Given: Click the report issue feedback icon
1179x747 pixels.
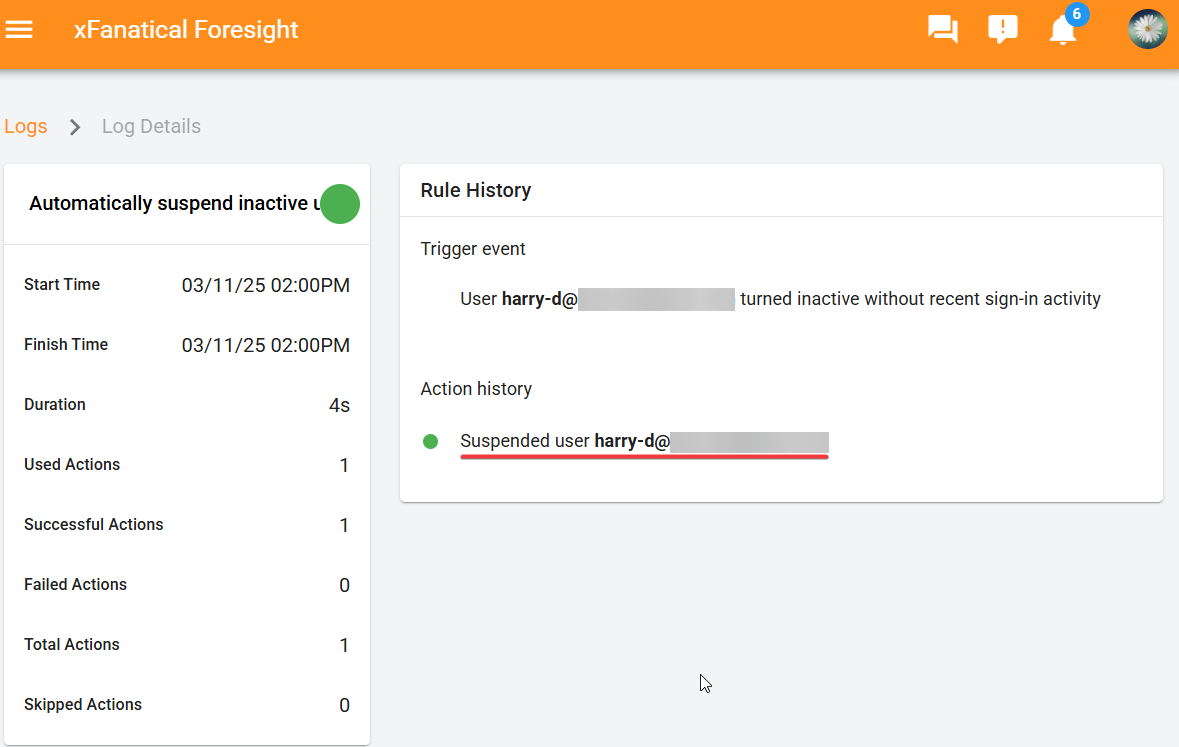Looking at the screenshot, I should pos(1002,29).
